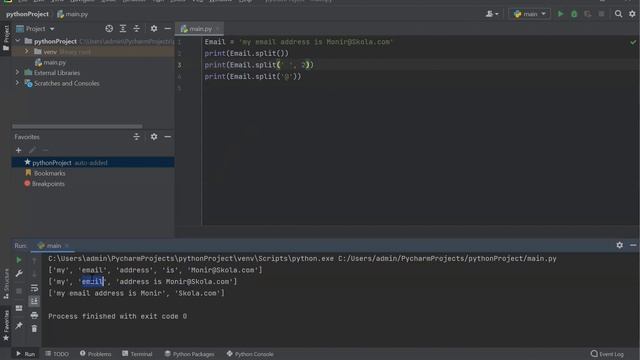640x360 pixels.
Task: Click the Project panel horizontal scrollbar
Action: pyautogui.click(x=77, y=126)
